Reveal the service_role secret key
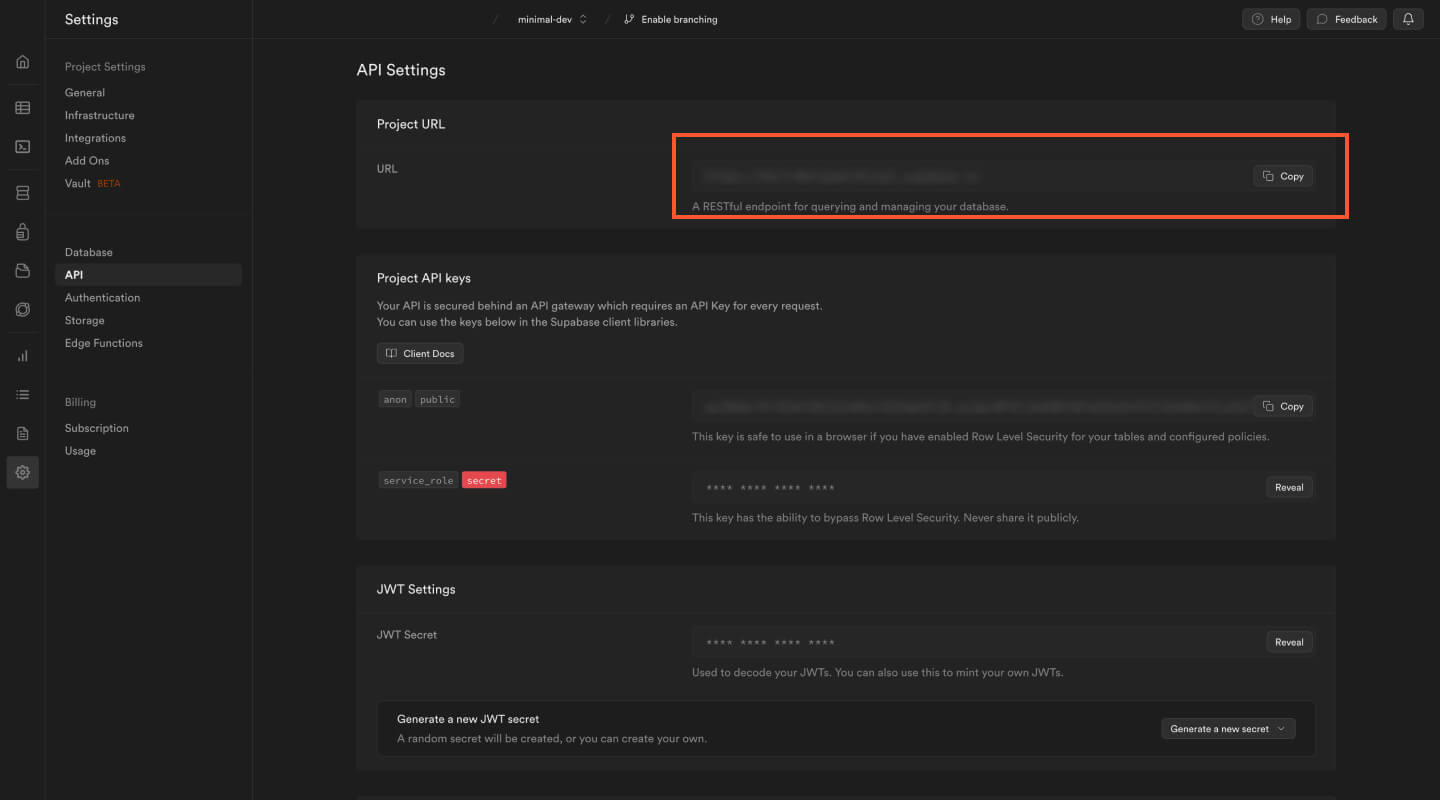This screenshot has height=800, width=1440. 1289,487
